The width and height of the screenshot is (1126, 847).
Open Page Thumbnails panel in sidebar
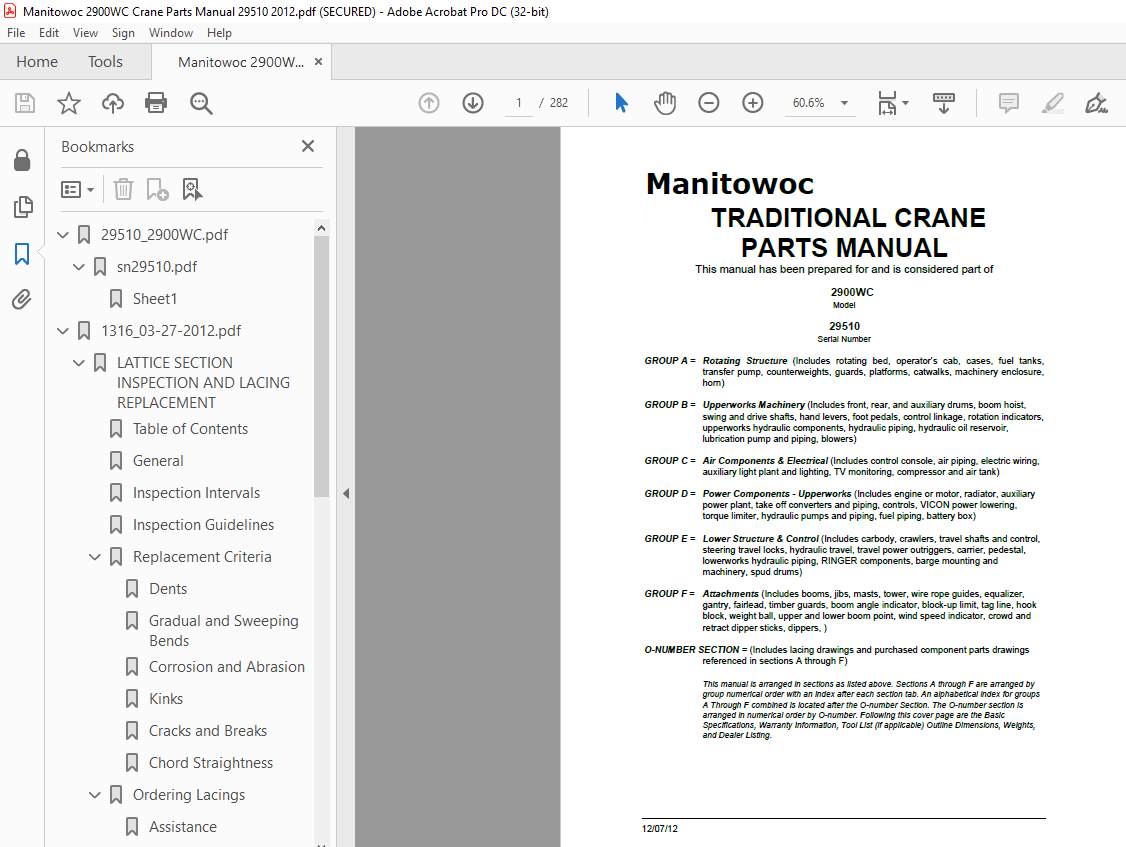click(22, 207)
